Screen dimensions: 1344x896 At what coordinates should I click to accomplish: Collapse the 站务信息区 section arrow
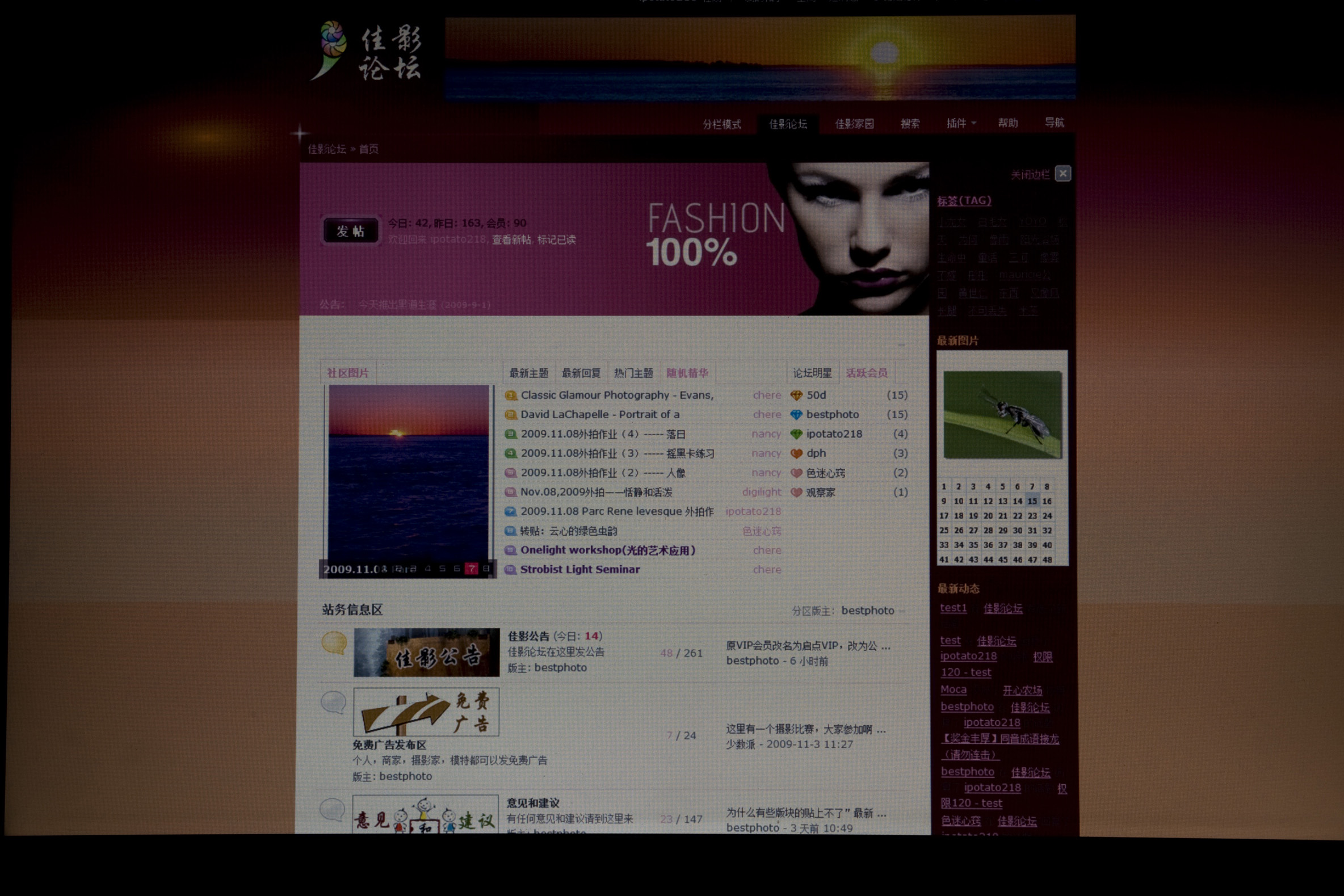coord(902,611)
